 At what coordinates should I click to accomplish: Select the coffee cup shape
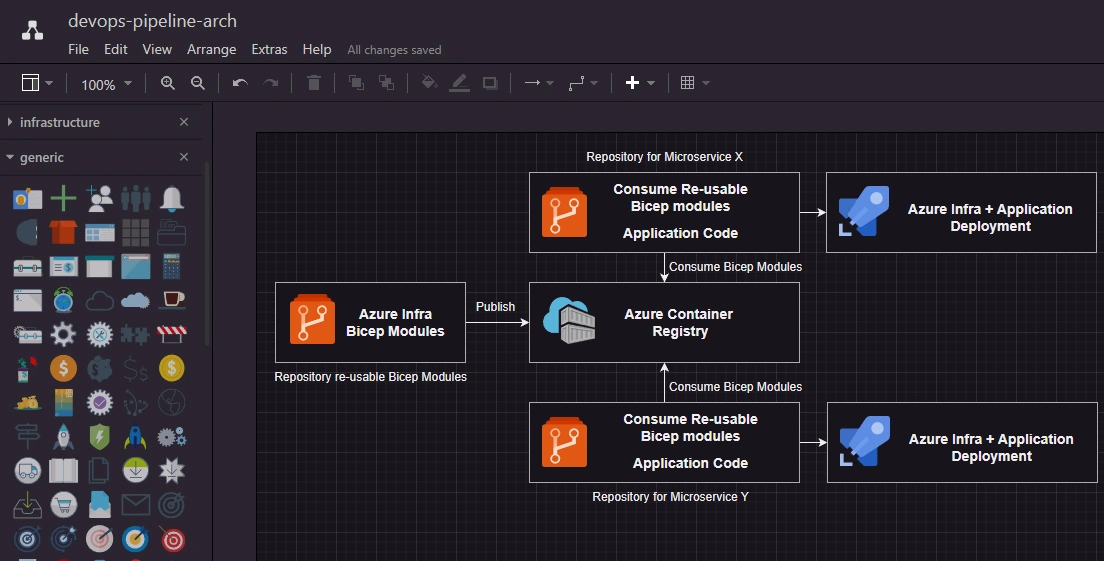pos(172,300)
